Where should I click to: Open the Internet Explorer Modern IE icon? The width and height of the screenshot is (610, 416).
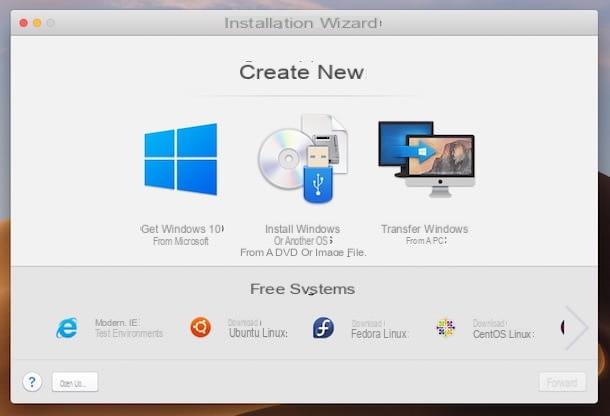pyautogui.click(x=67, y=328)
